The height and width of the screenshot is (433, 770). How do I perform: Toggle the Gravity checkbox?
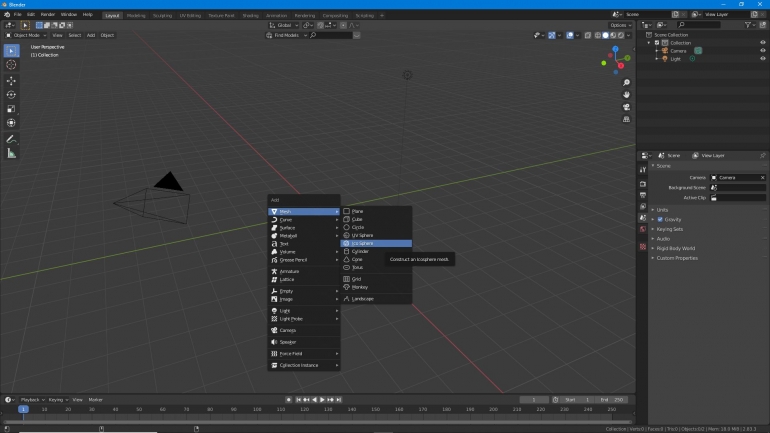(x=660, y=219)
